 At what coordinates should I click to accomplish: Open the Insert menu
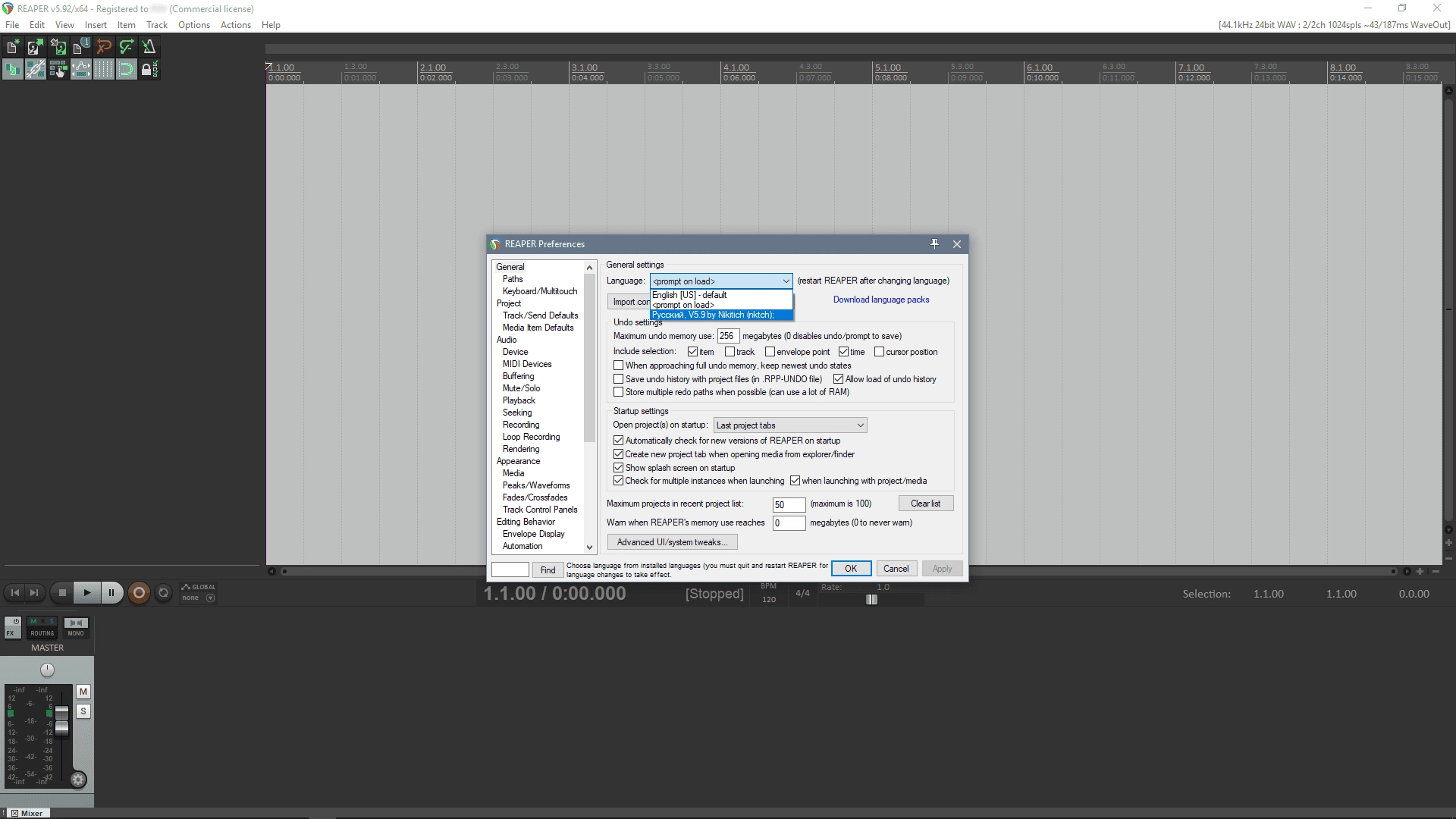[x=96, y=25]
